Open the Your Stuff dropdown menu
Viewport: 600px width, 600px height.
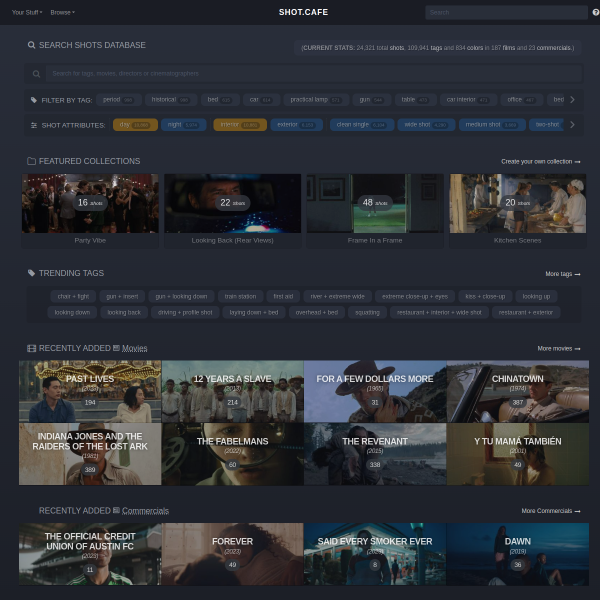point(27,12)
